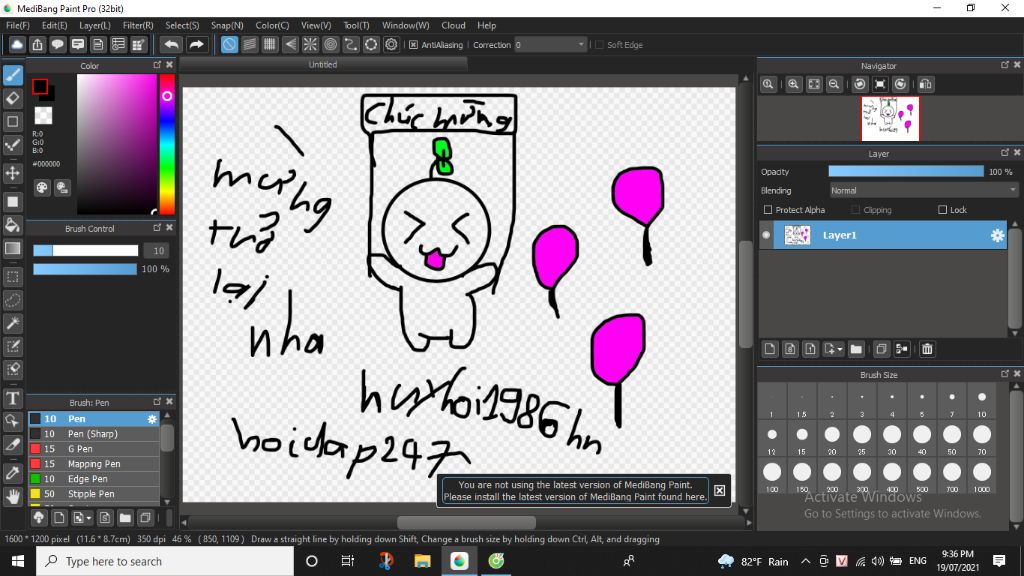The image size is (1024, 576).
Task: Select the Lasso tool
Action: coord(12,300)
